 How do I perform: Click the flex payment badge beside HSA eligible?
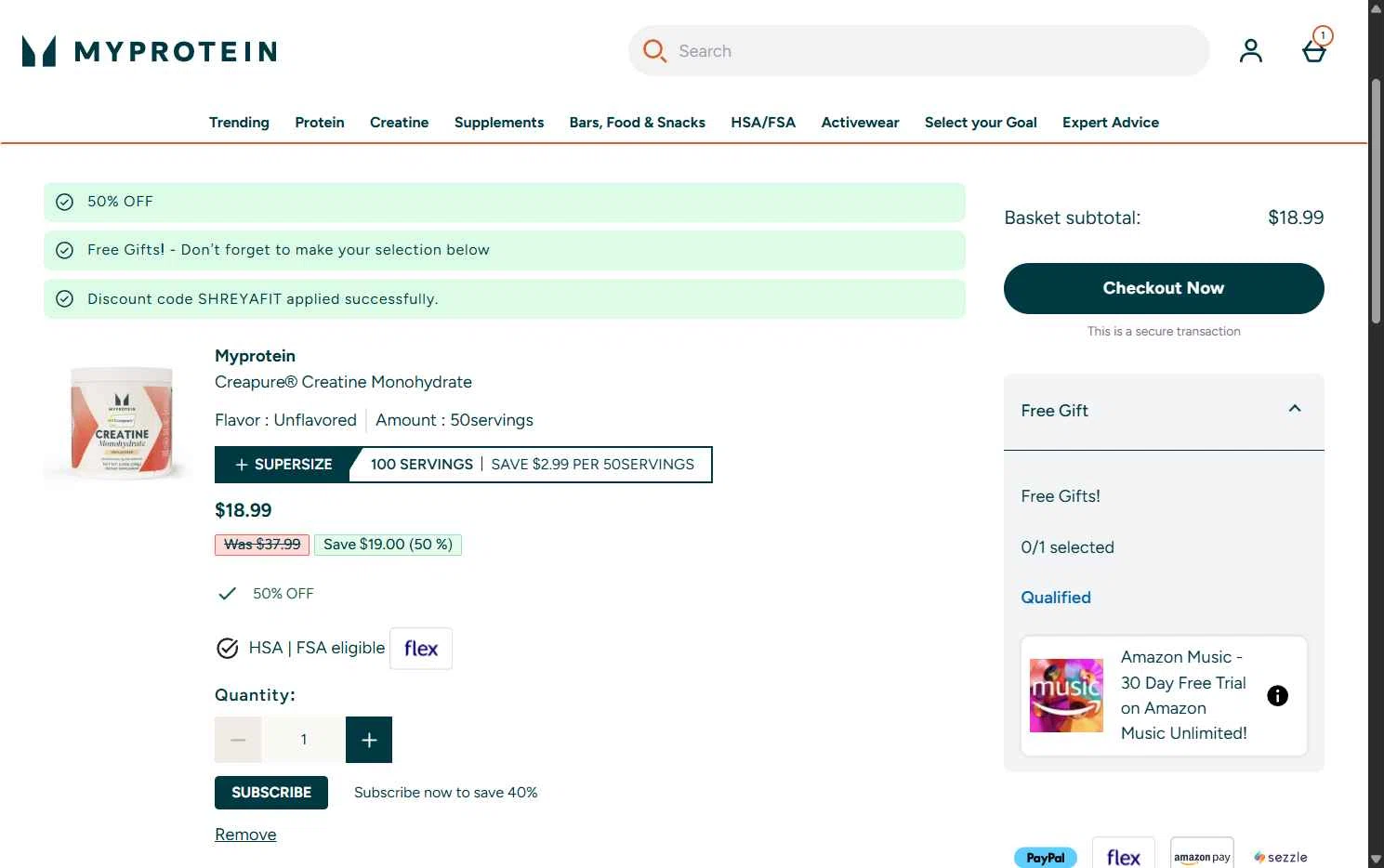421,649
